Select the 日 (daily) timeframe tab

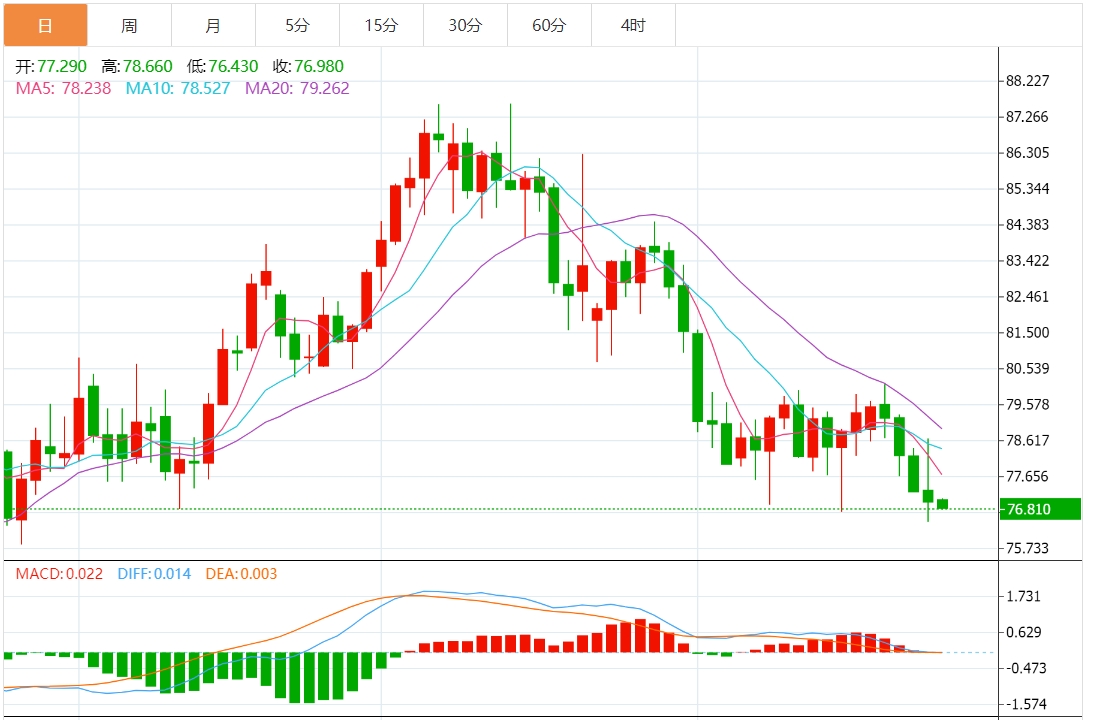tap(45, 26)
